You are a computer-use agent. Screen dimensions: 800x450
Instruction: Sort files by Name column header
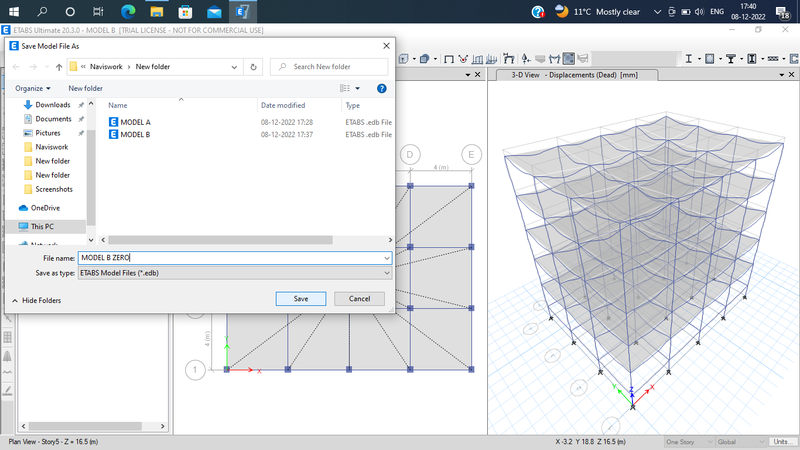tap(117, 105)
